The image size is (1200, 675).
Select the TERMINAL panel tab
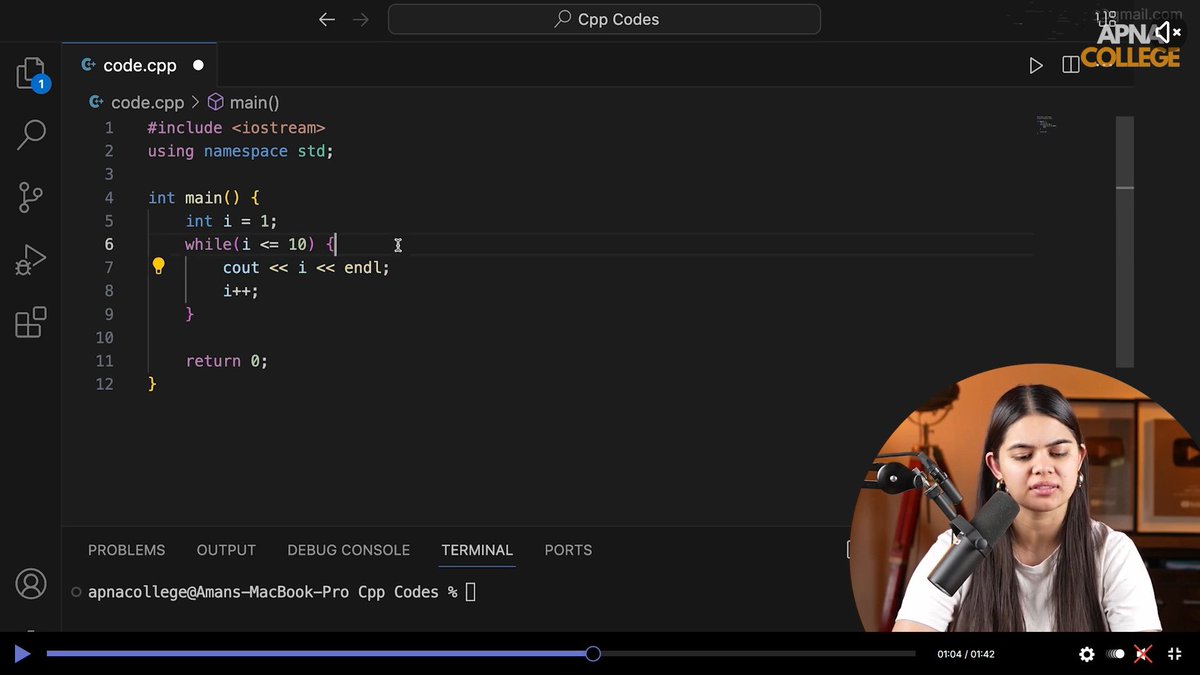click(x=477, y=550)
